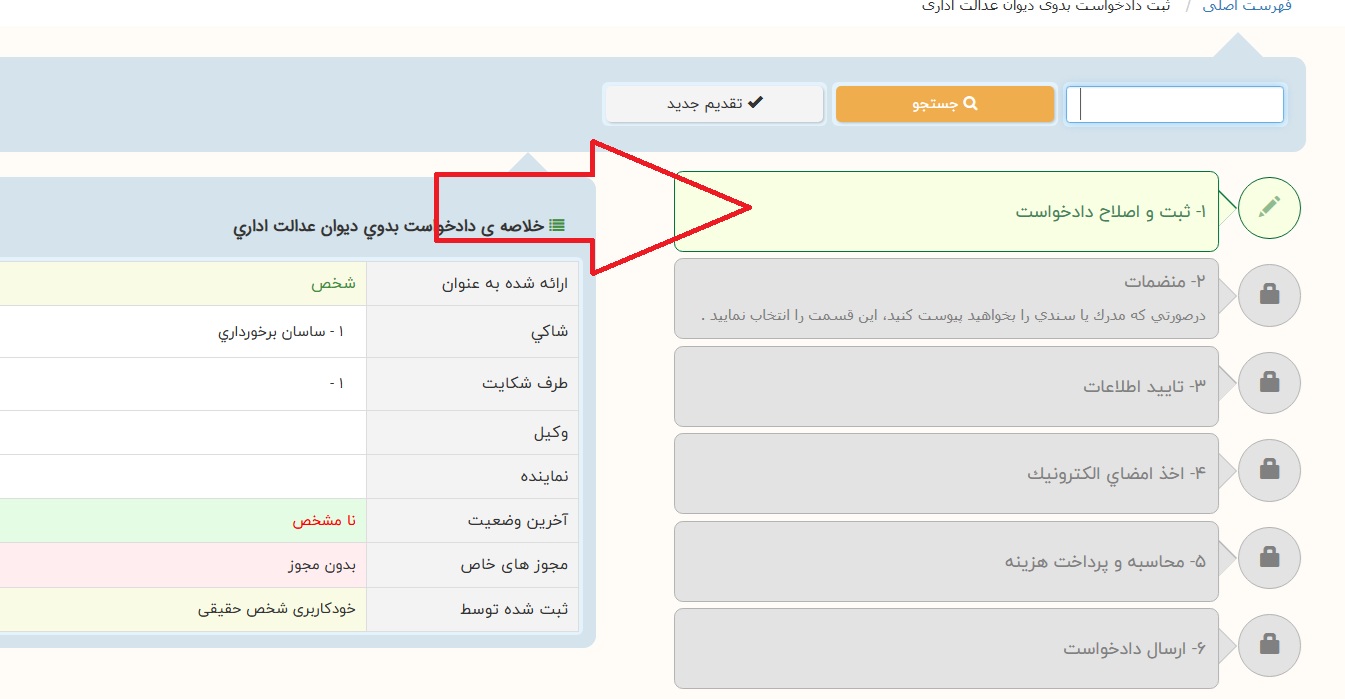1345x699 pixels.
Task: Click the آخرين وضعيت row label
Action: tap(518, 521)
